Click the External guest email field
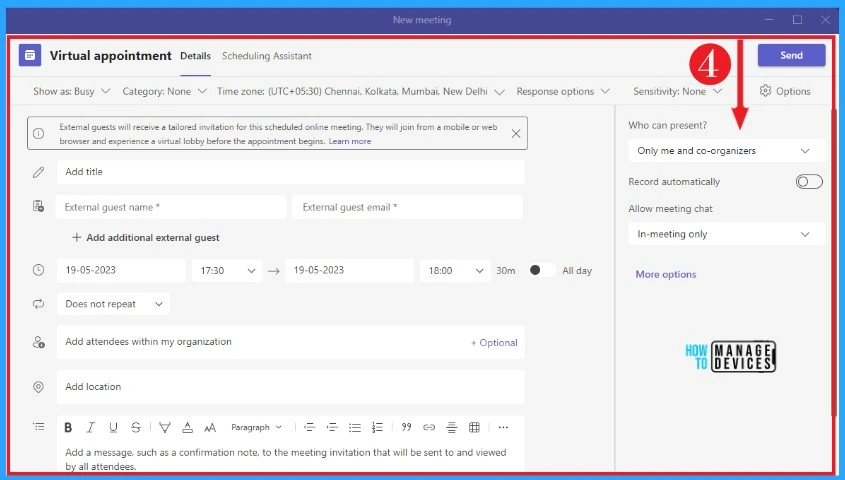Viewport: 845px width, 480px height. (407, 207)
